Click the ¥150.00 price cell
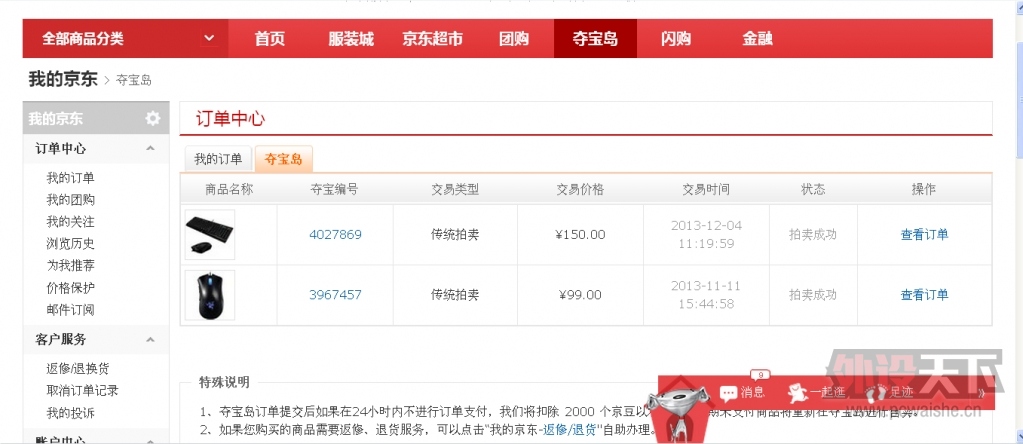The image size is (1023, 444). pos(580,235)
